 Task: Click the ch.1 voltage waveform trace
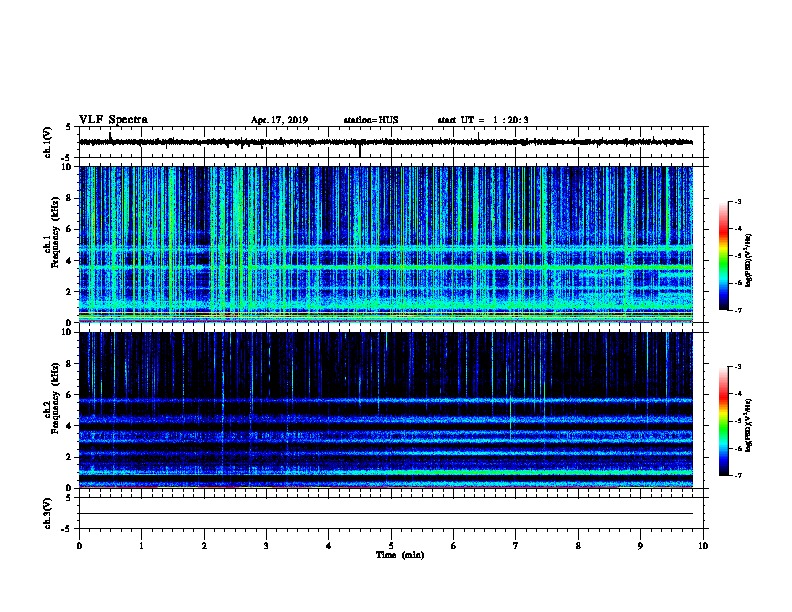pos(386,142)
